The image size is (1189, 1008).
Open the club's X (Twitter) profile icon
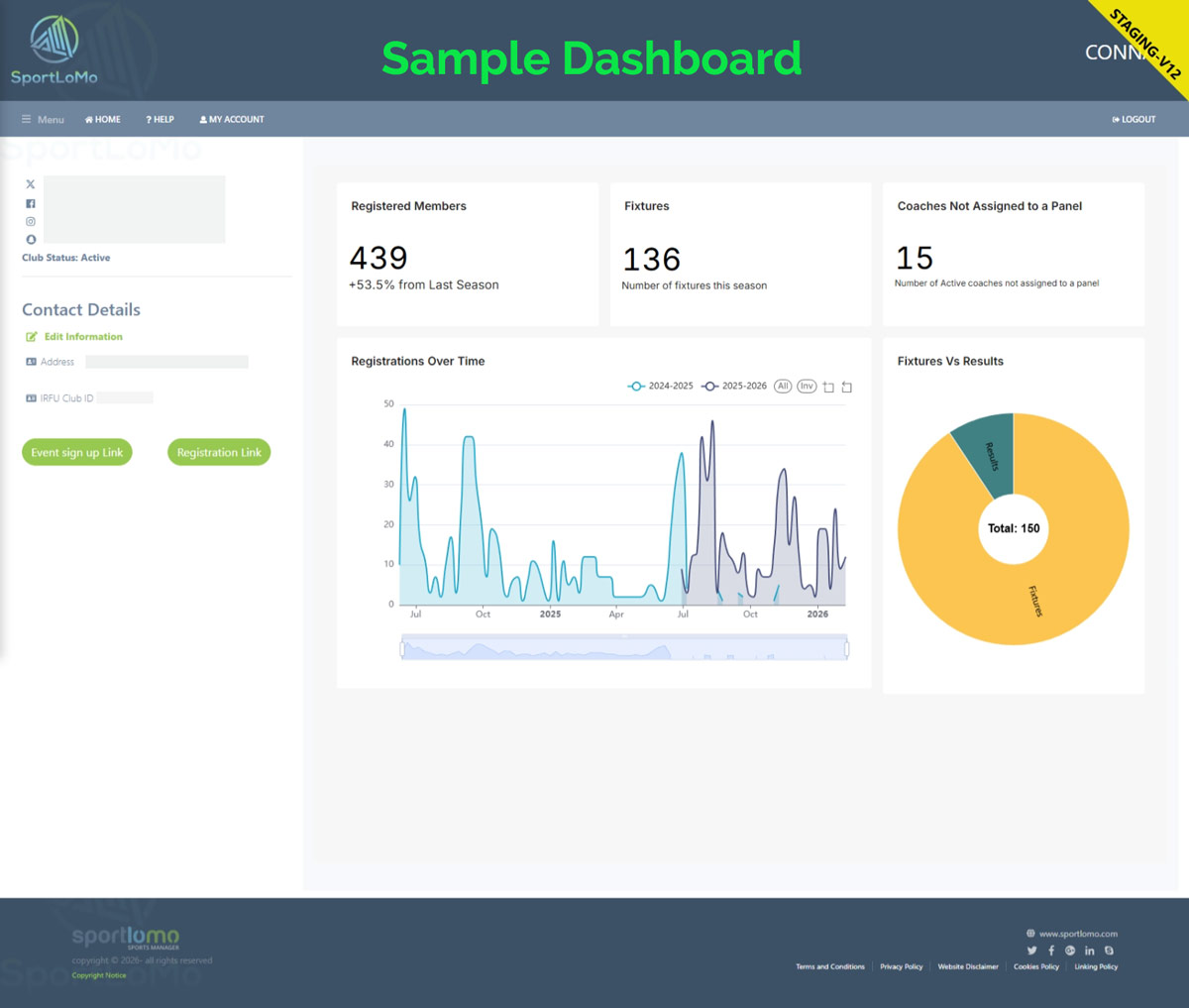(x=30, y=183)
